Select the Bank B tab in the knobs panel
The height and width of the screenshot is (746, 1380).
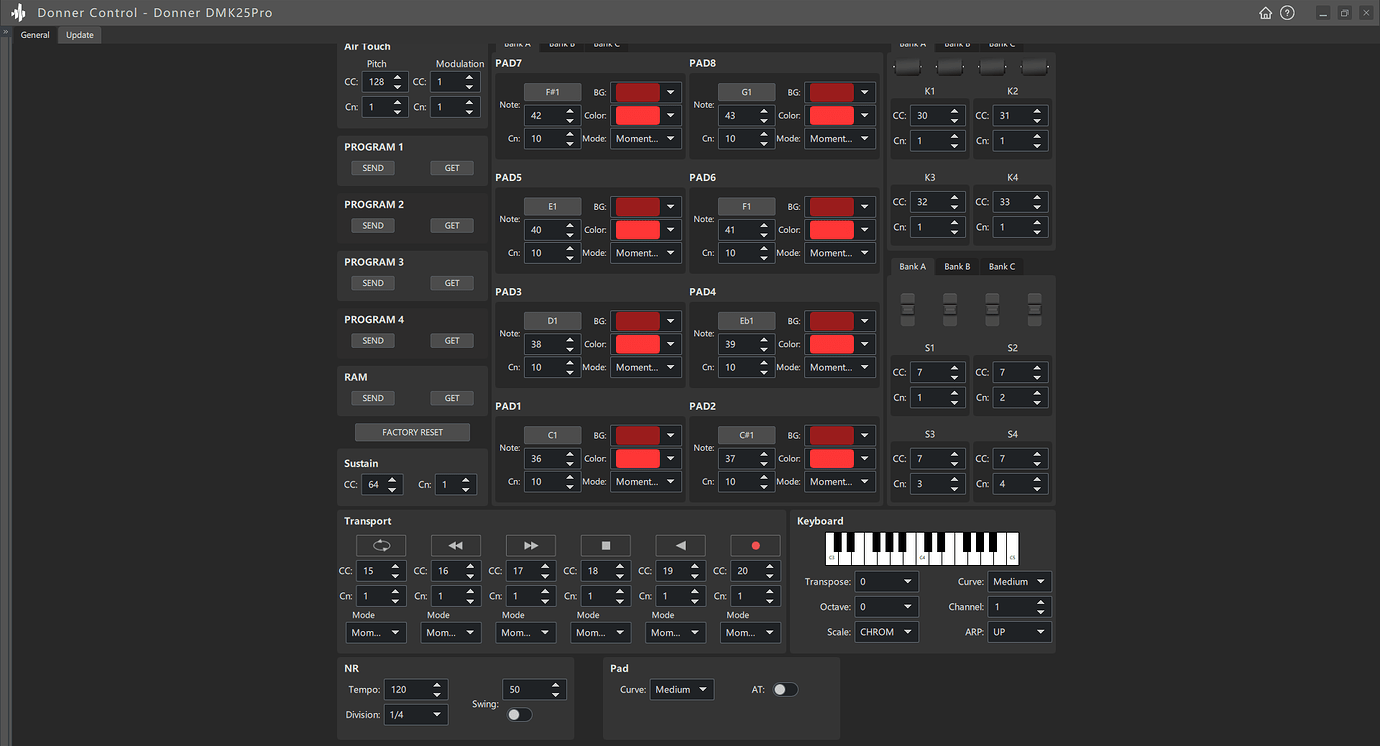pyautogui.click(x=957, y=43)
